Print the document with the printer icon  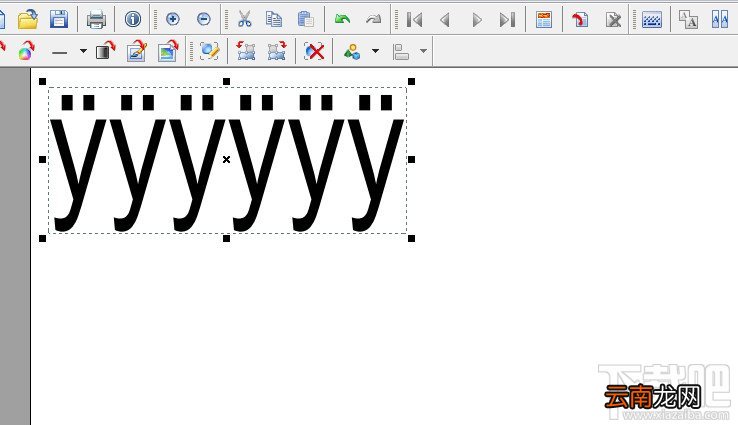click(96, 19)
